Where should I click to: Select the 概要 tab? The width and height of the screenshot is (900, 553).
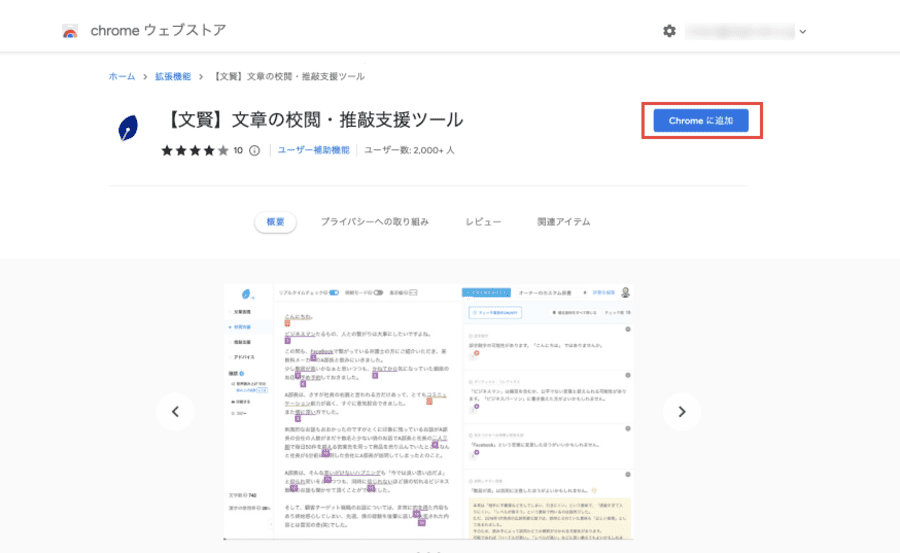tap(275, 222)
